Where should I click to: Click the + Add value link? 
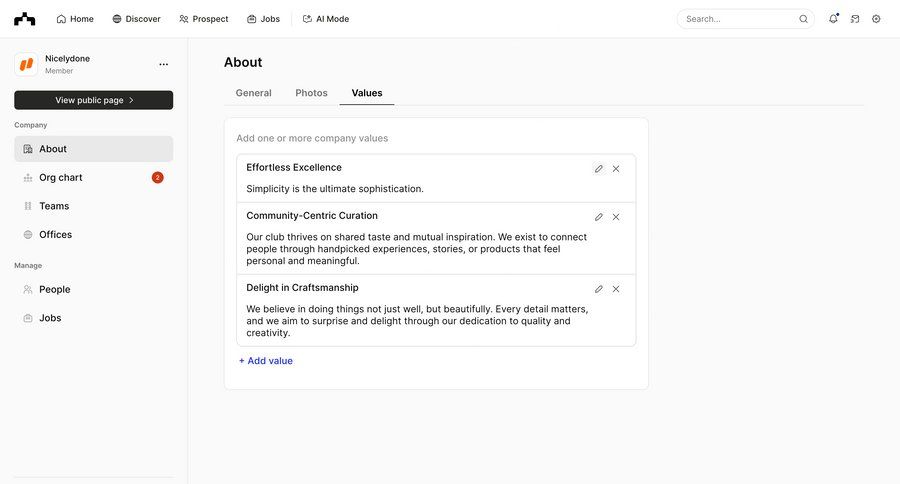coord(265,361)
